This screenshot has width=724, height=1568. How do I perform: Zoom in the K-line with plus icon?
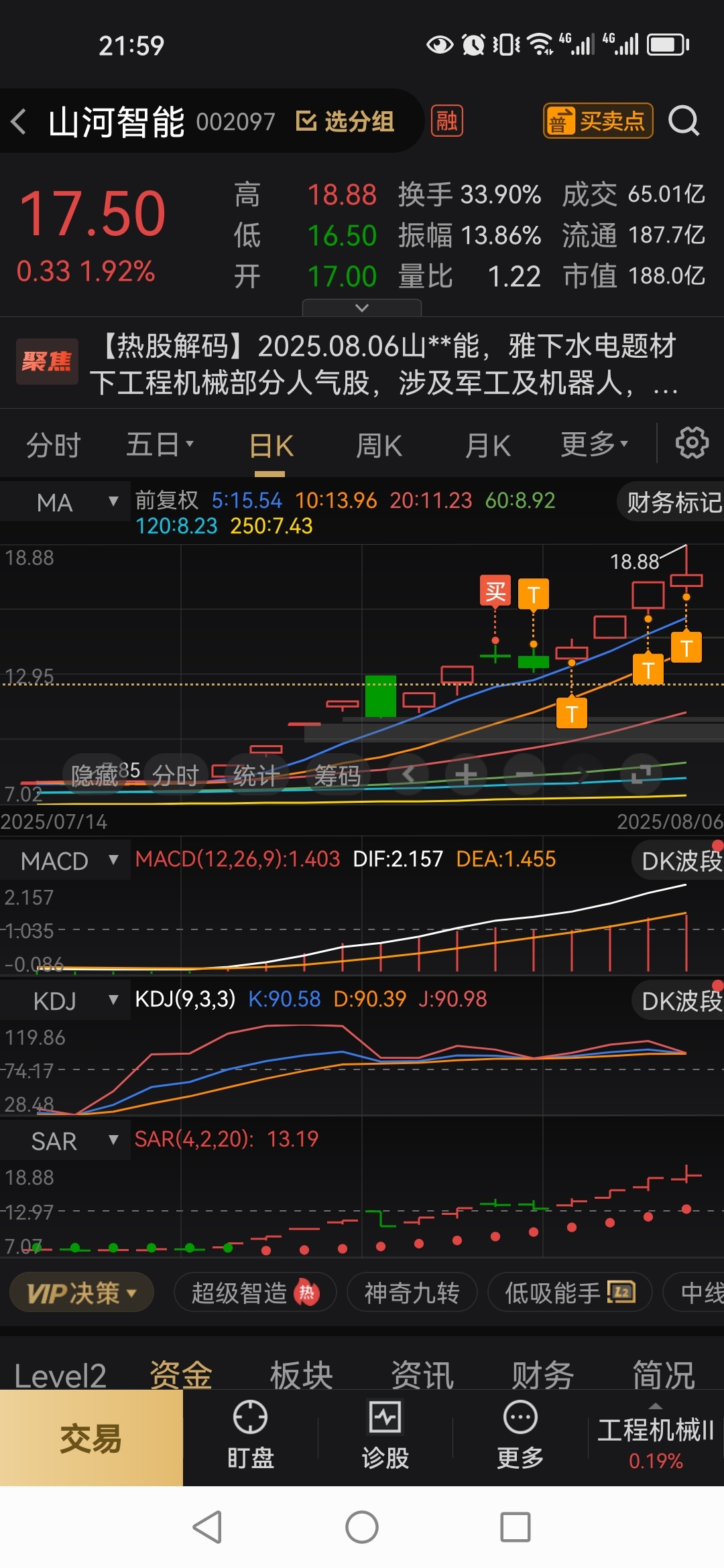click(466, 775)
